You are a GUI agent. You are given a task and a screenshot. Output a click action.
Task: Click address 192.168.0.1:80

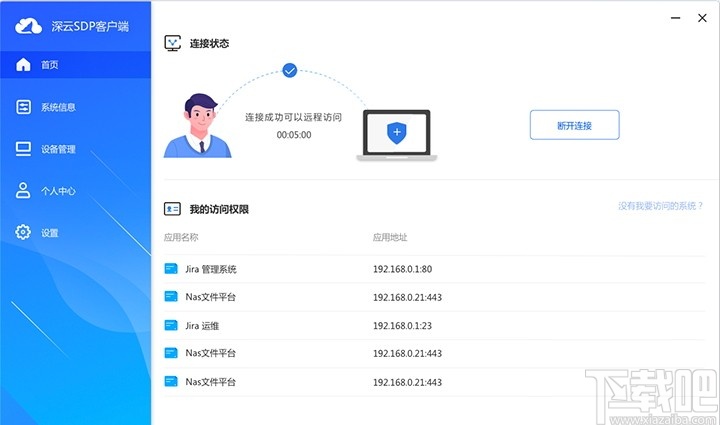coord(402,269)
